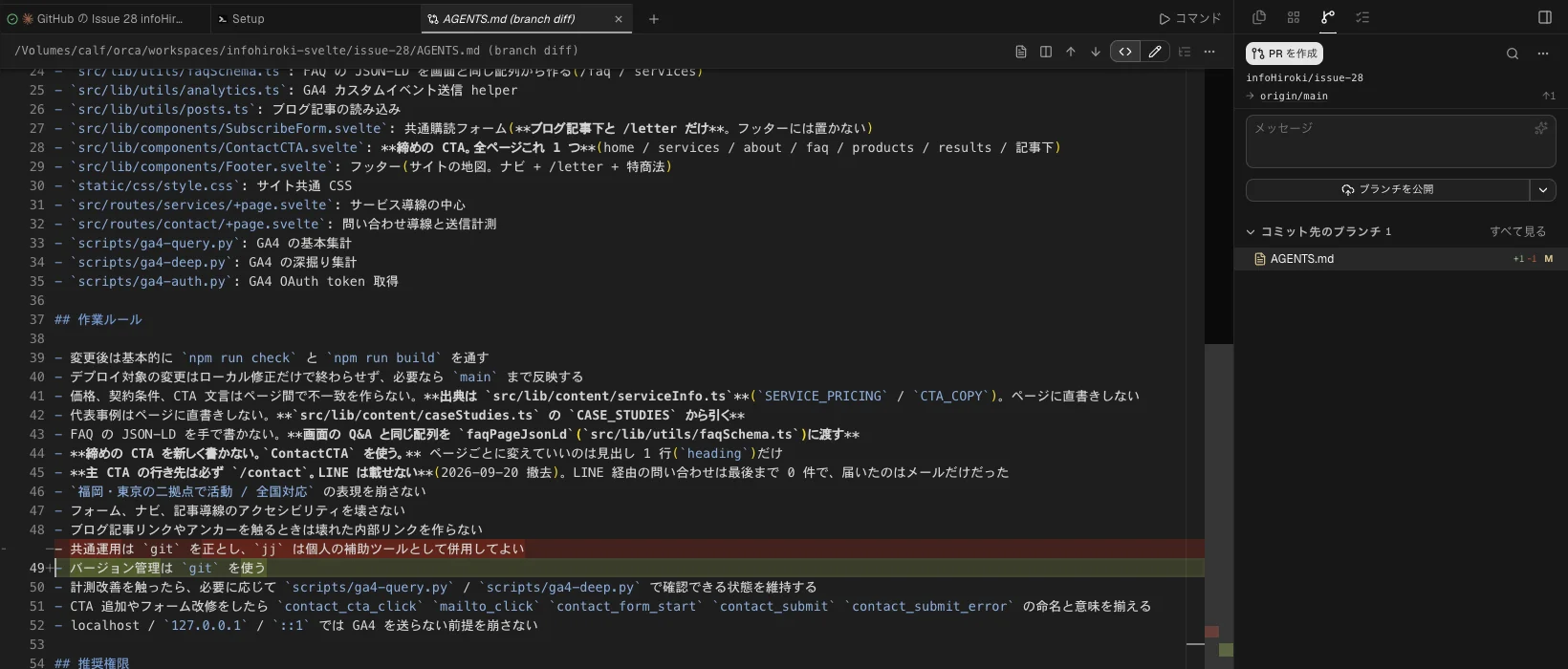Viewport: 1568px width, 669px height.
Task: Click the GitHub issue status icon in the first tab
Action: [12, 18]
